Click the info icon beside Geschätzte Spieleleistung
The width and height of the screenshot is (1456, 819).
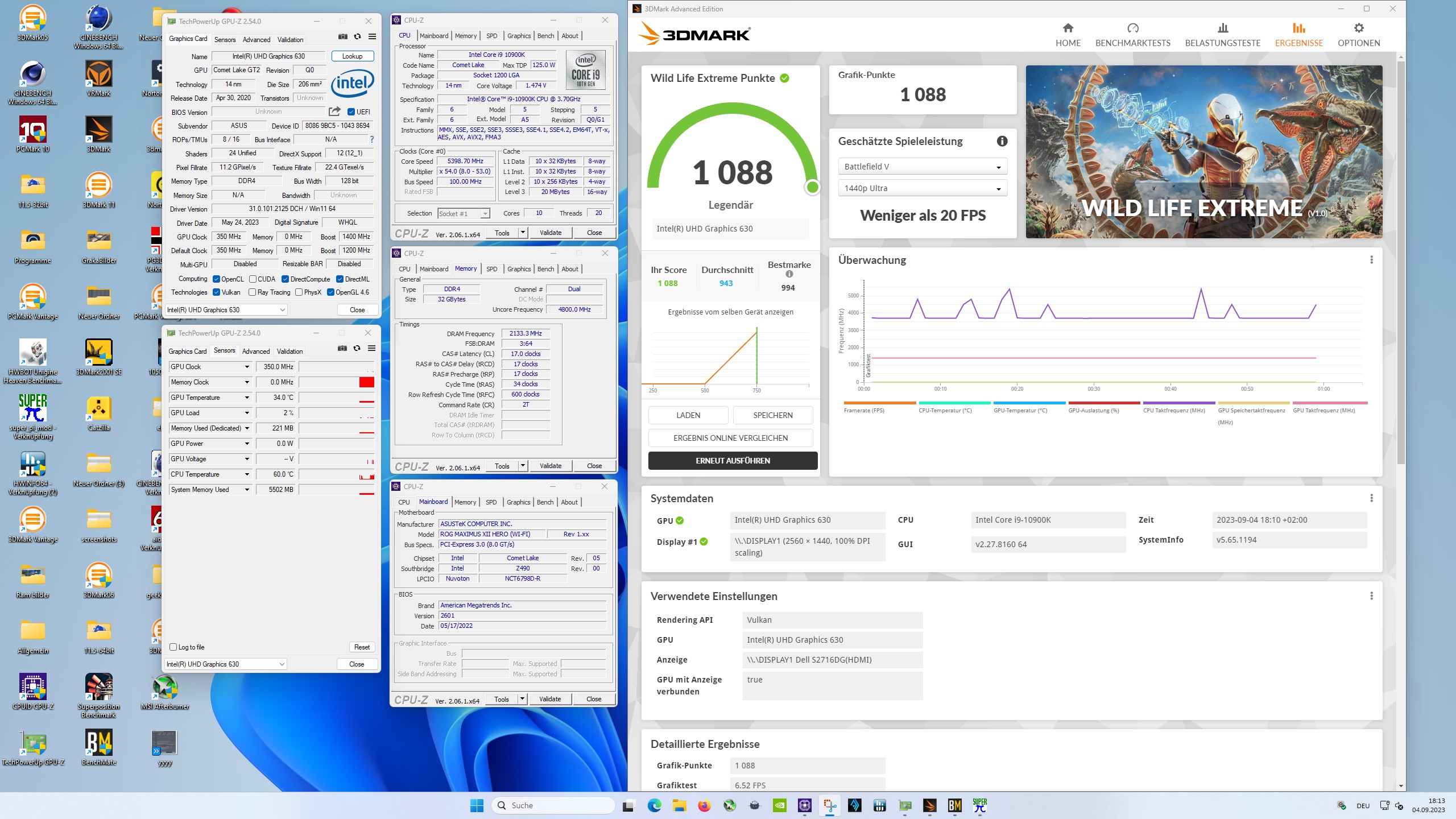click(x=1002, y=141)
